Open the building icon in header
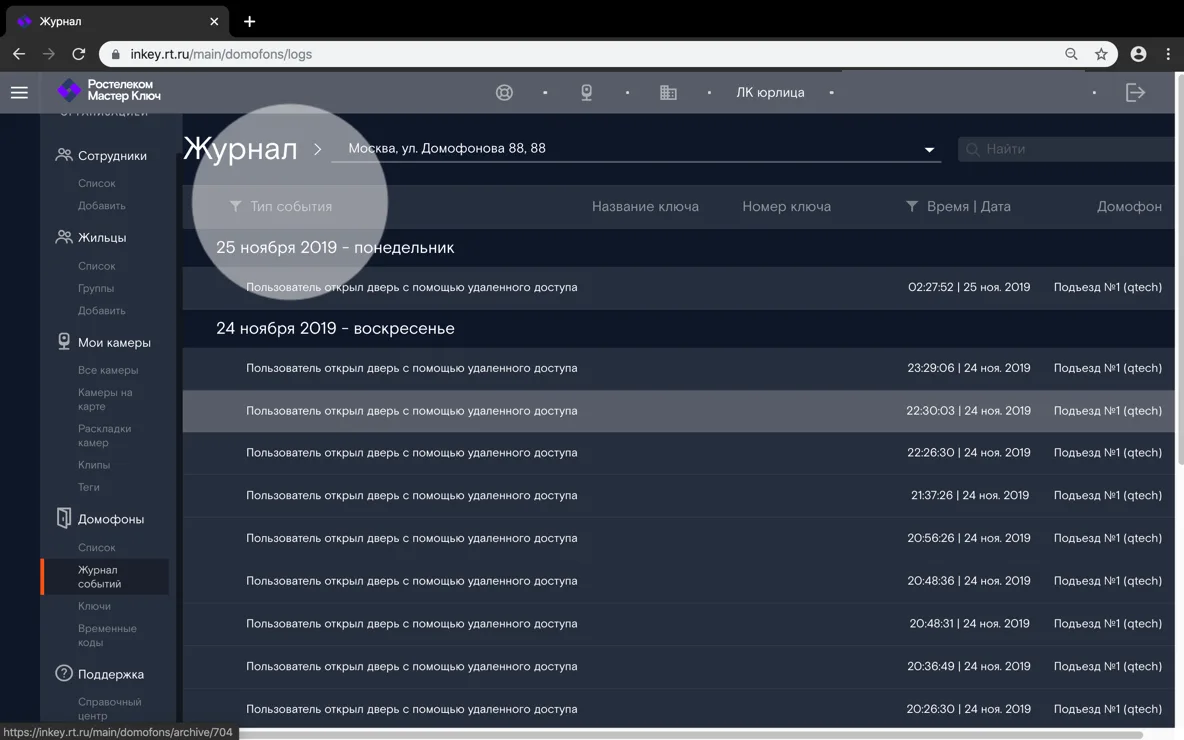1184x740 pixels. 668,92
